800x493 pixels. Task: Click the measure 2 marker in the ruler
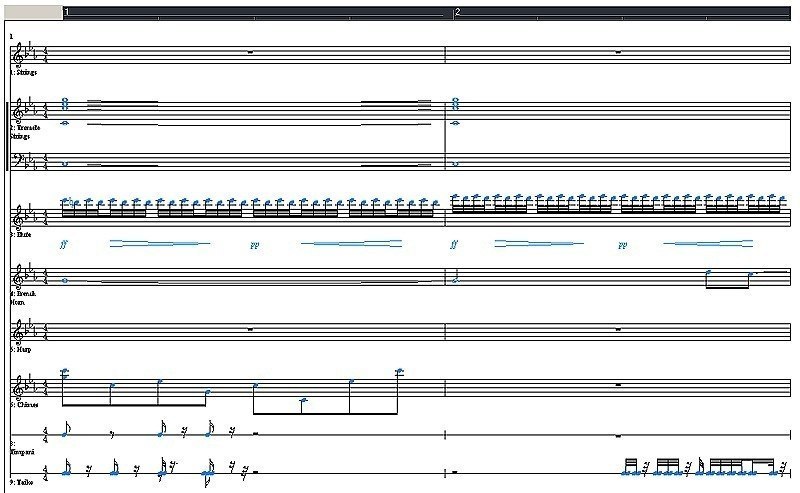click(x=457, y=12)
